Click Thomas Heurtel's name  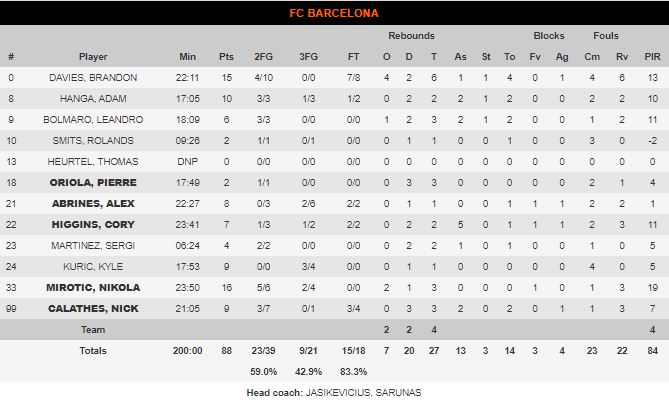pos(93,161)
